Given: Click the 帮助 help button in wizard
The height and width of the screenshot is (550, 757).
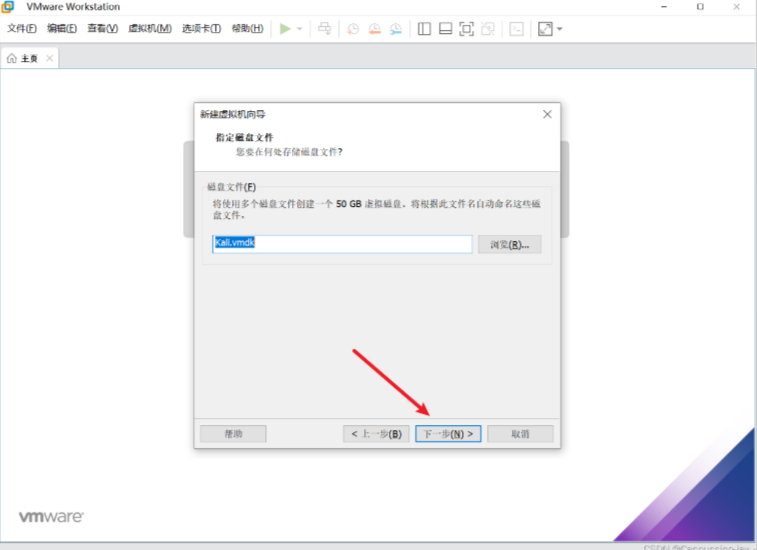Looking at the screenshot, I should tap(233, 434).
